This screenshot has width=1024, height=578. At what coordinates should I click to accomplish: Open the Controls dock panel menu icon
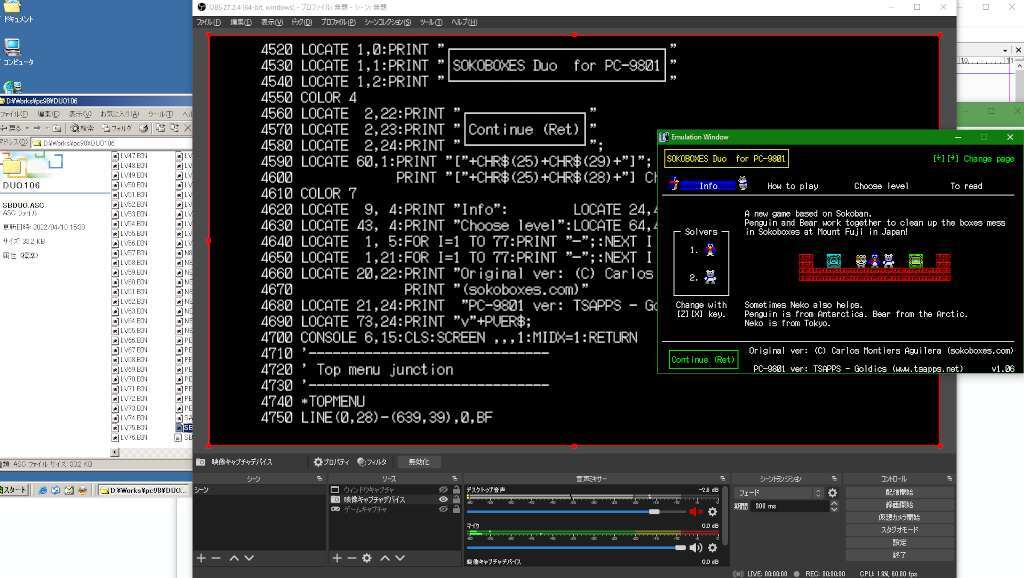(949, 479)
